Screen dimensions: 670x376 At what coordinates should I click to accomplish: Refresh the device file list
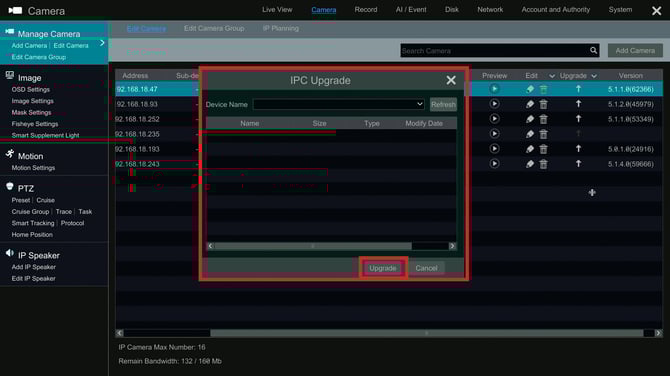(443, 104)
